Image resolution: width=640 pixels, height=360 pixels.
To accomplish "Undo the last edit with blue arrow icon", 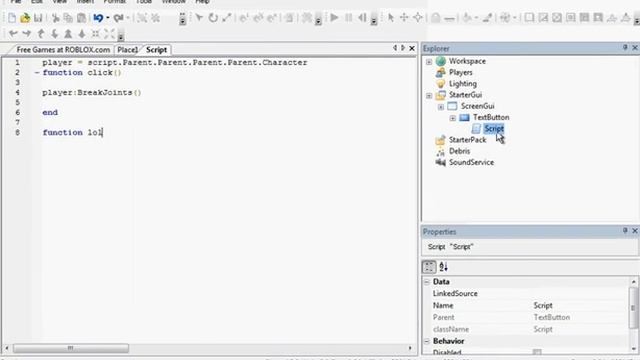I will tap(98, 18).
